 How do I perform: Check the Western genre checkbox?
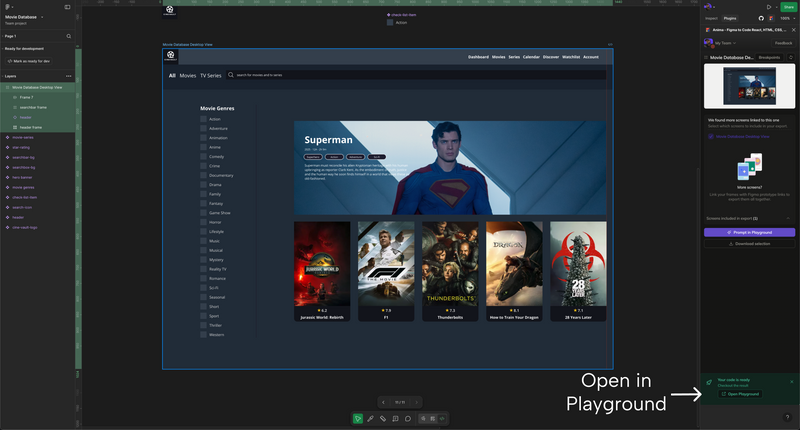[x=204, y=335]
